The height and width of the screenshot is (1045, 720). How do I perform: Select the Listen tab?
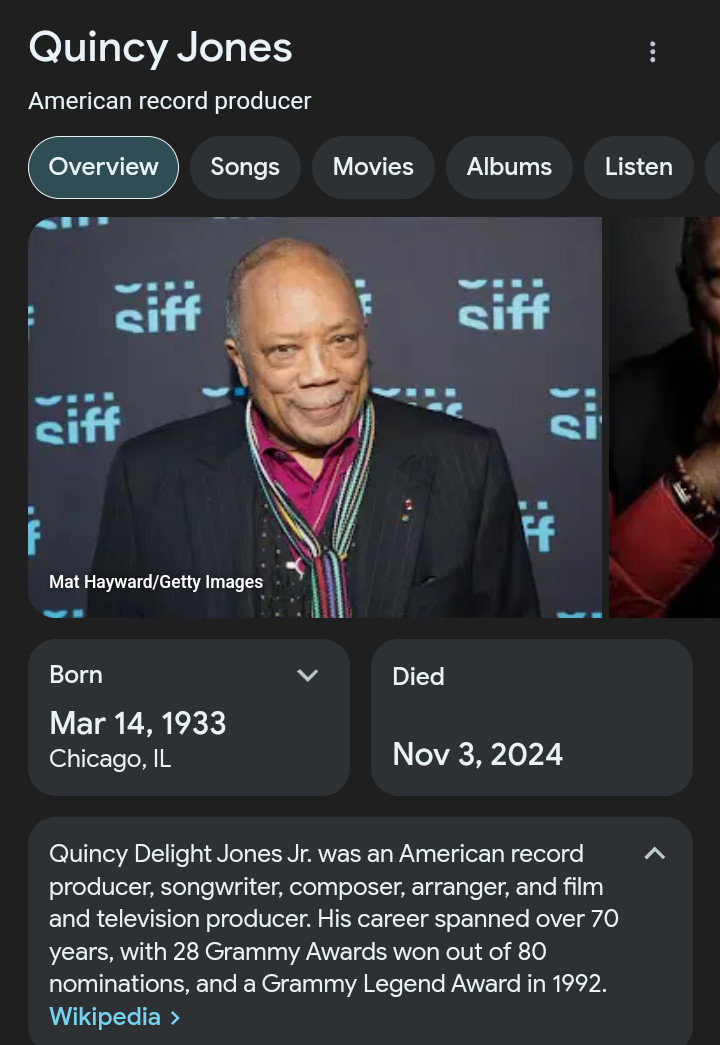point(639,167)
